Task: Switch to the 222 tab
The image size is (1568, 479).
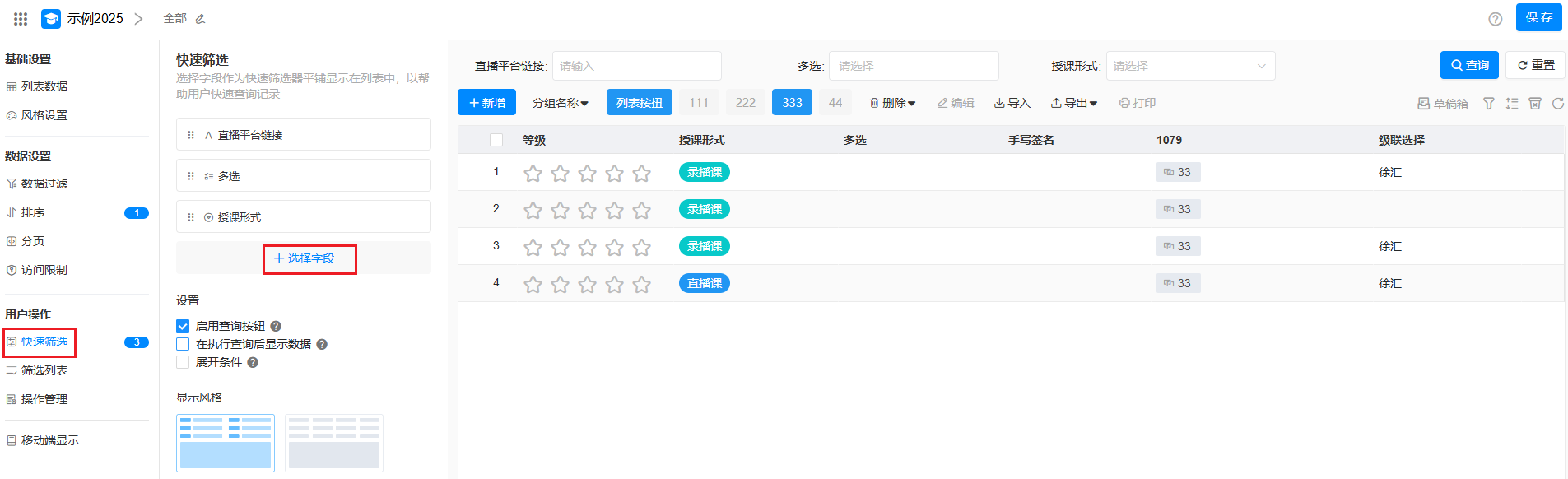Action: (745, 103)
